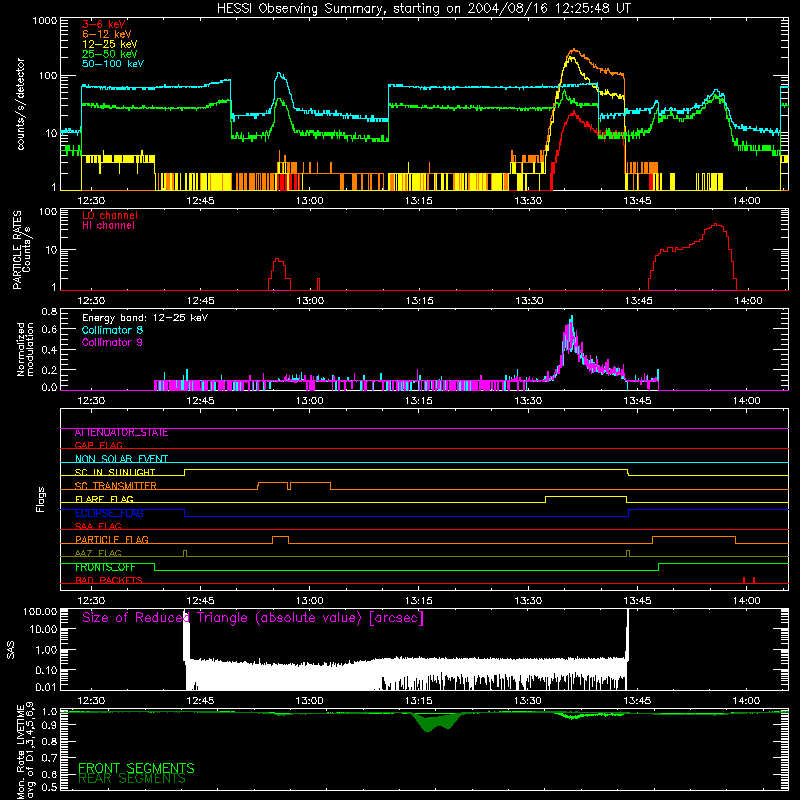Click 13:00 time label under SAS panel
Screen dimensions: 800x800
pos(309,701)
